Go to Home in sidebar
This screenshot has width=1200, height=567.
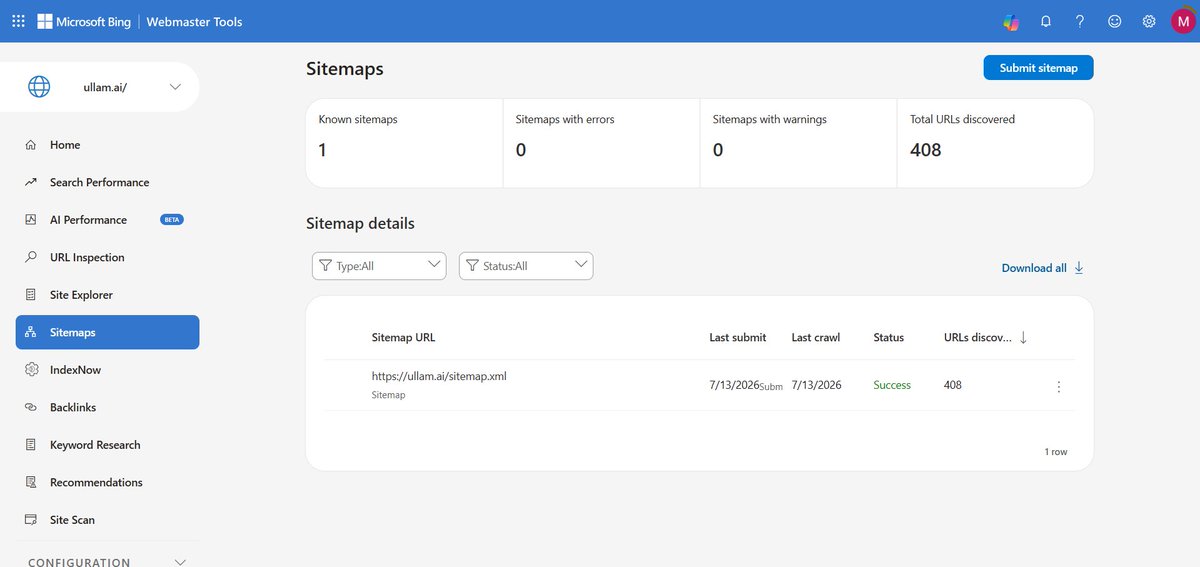pos(107,145)
